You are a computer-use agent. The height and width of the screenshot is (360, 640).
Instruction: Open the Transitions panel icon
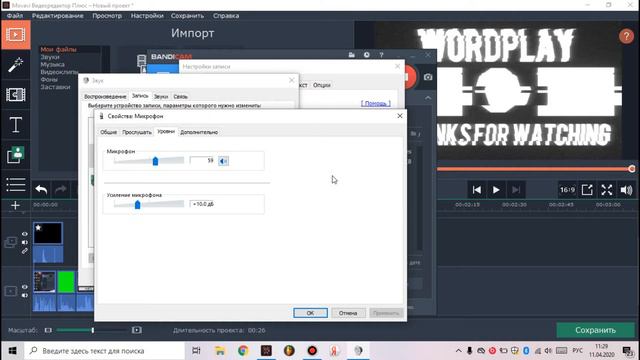(x=16, y=95)
